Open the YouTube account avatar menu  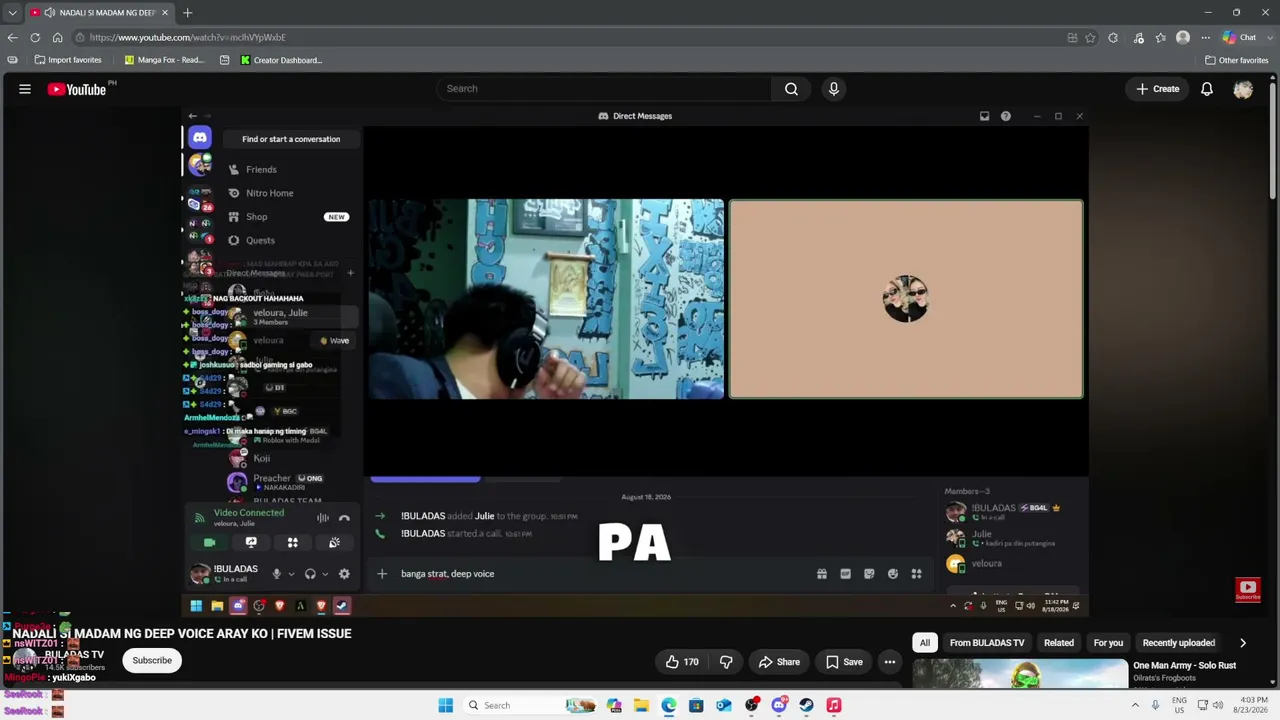pos(1243,89)
